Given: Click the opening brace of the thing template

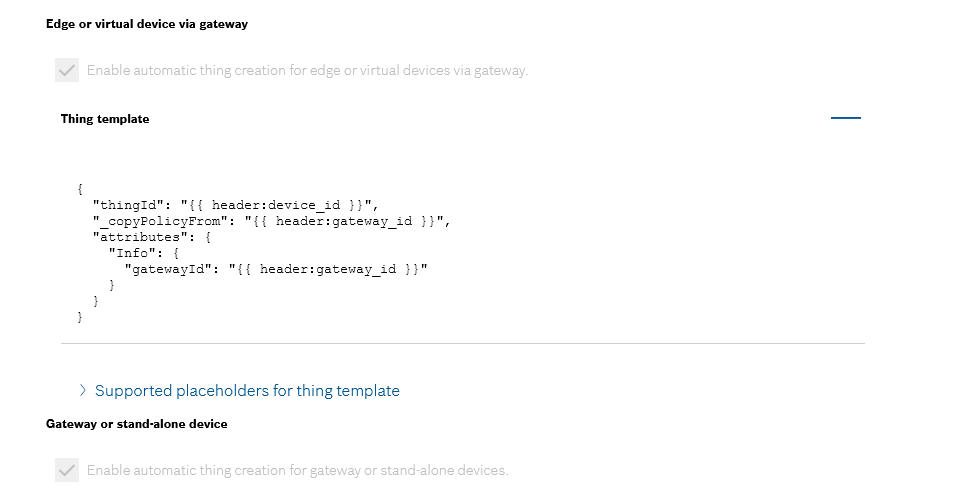Looking at the screenshot, I should pyautogui.click(x=80, y=189).
